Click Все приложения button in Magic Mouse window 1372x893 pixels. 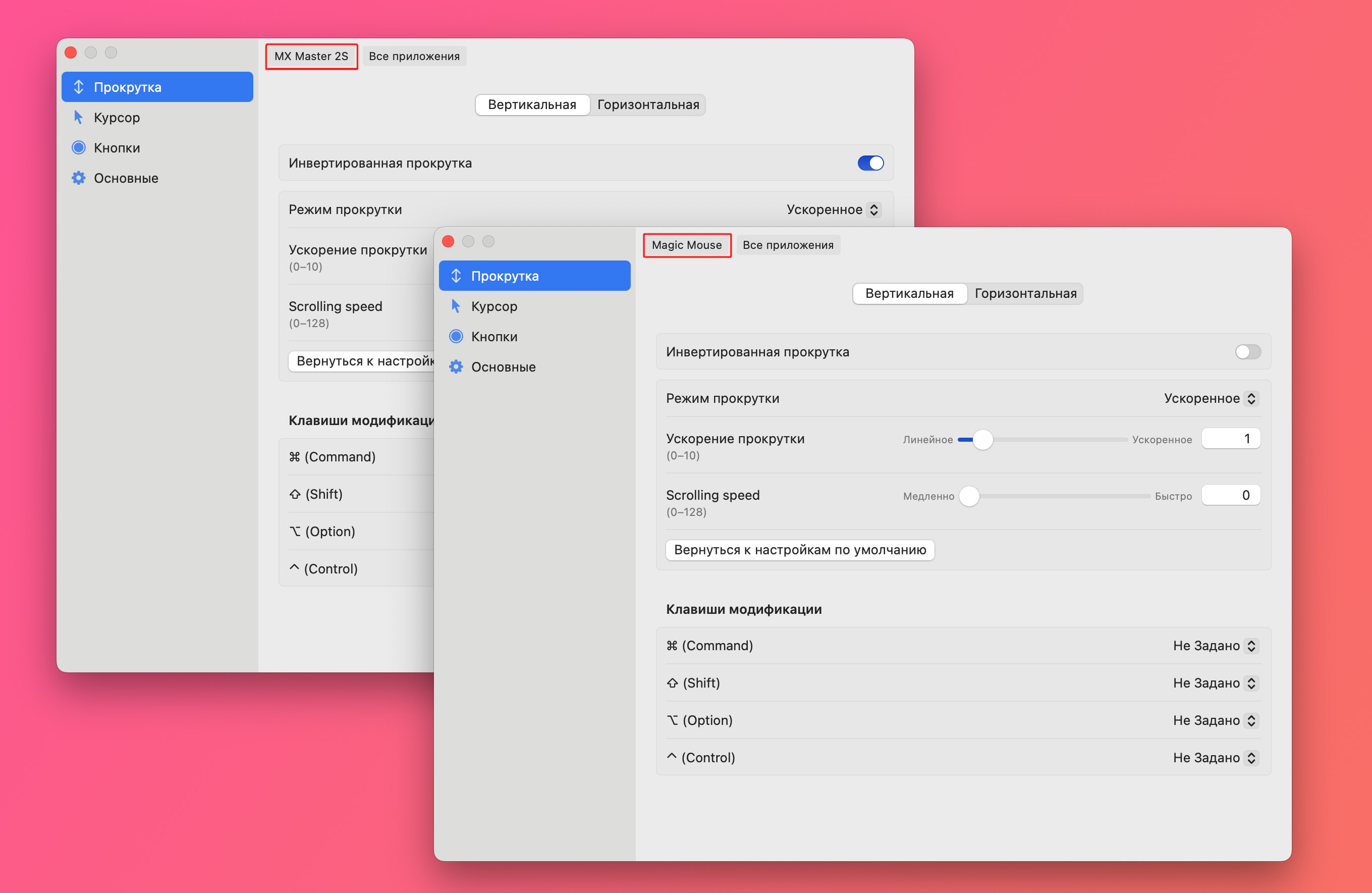point(788,245)
